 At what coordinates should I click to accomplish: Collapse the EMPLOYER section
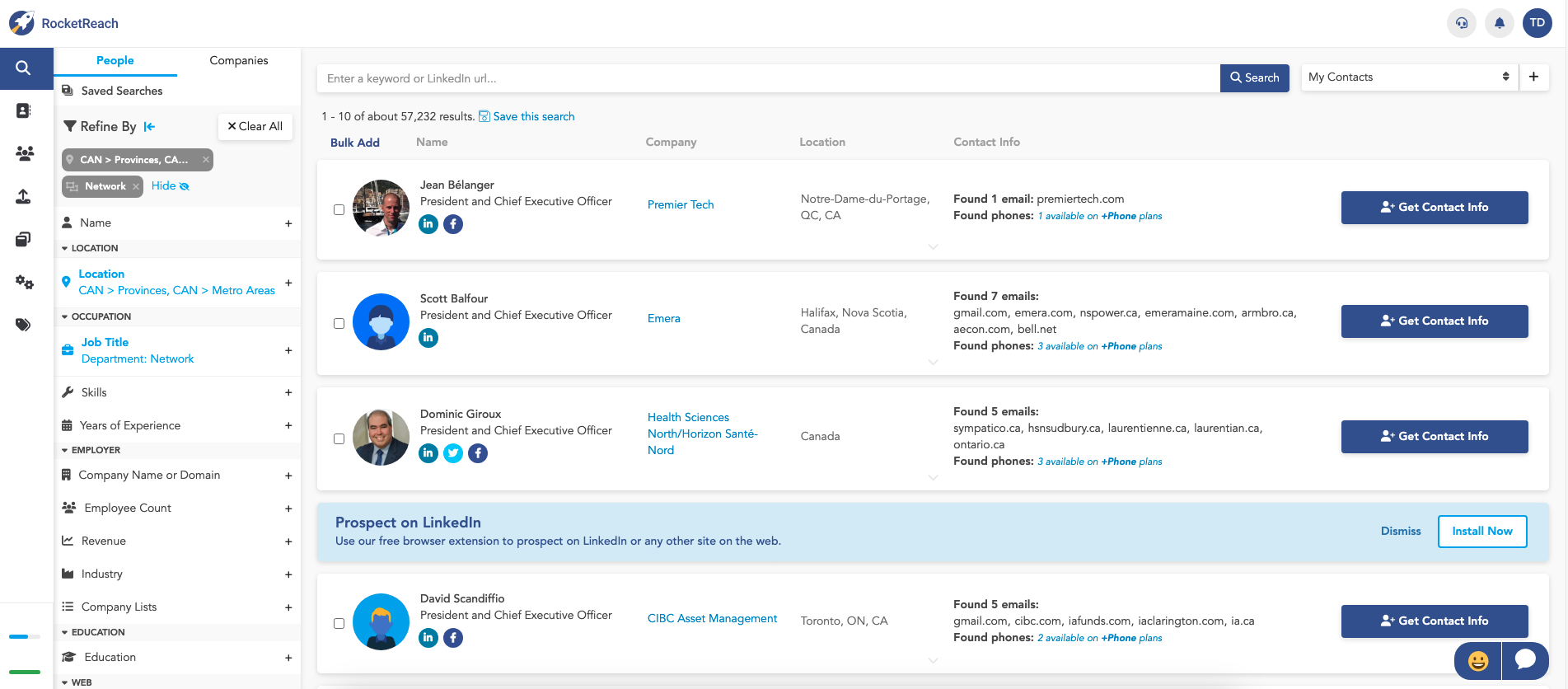coord(91,450)
